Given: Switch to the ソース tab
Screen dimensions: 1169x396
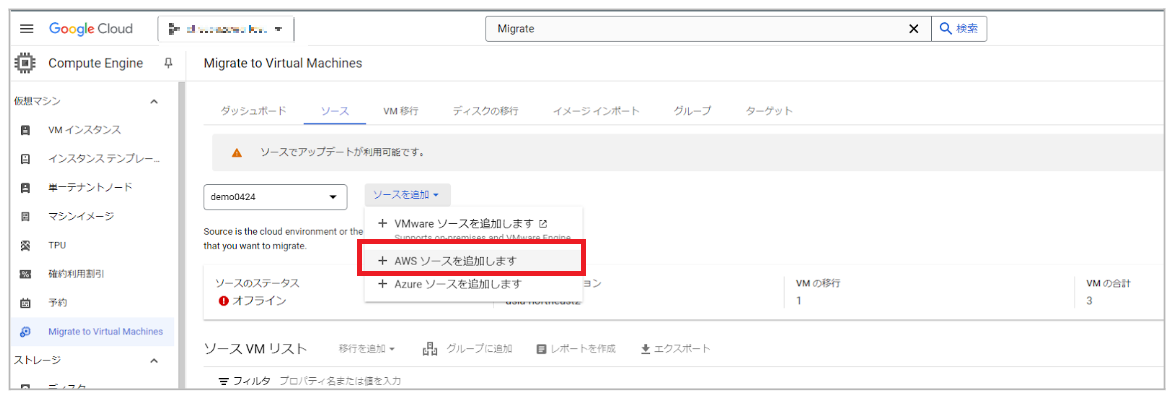Looking at the screenshot, I should click(335, 111).
